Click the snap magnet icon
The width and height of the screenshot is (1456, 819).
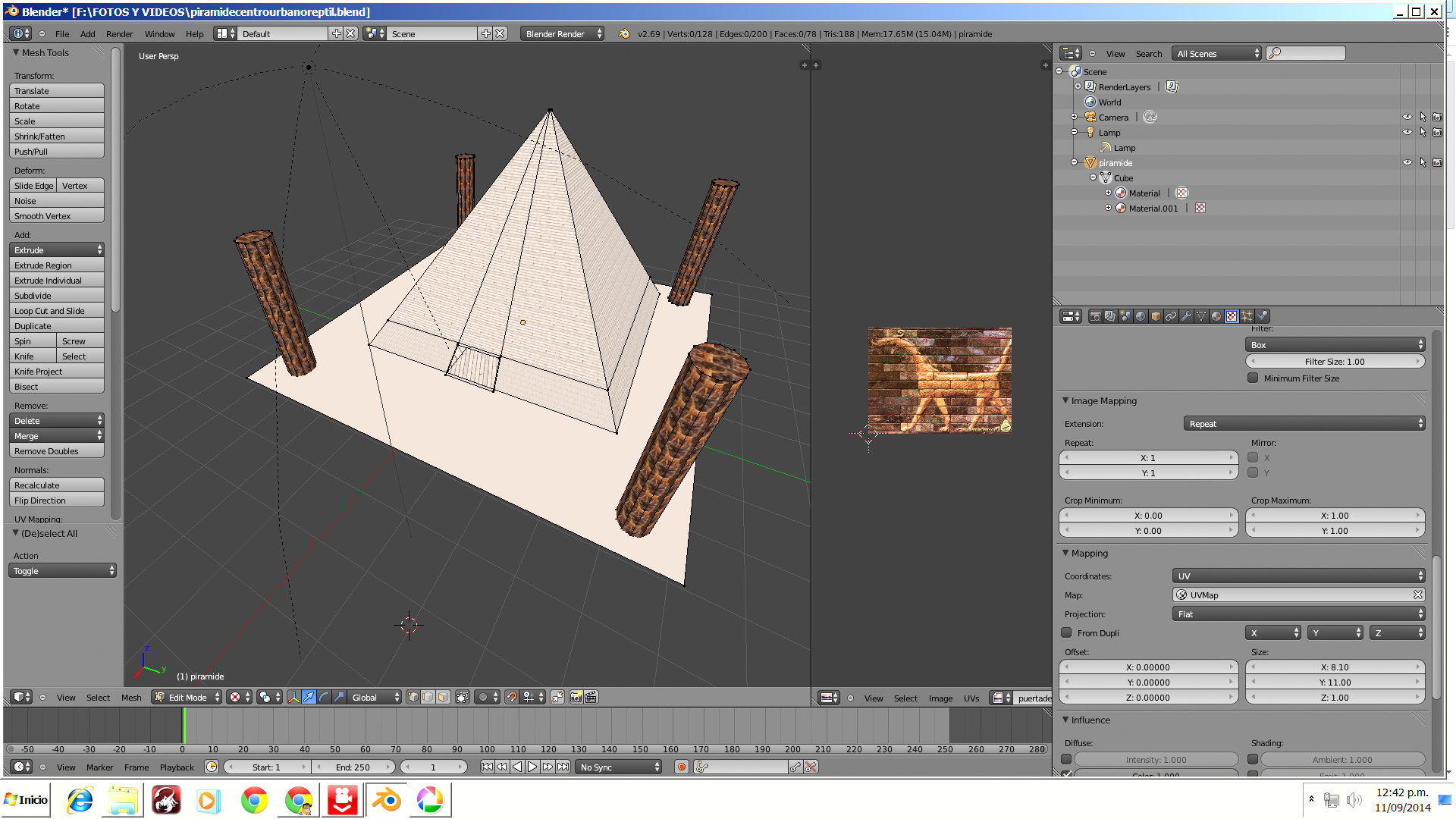coord(512,698)
